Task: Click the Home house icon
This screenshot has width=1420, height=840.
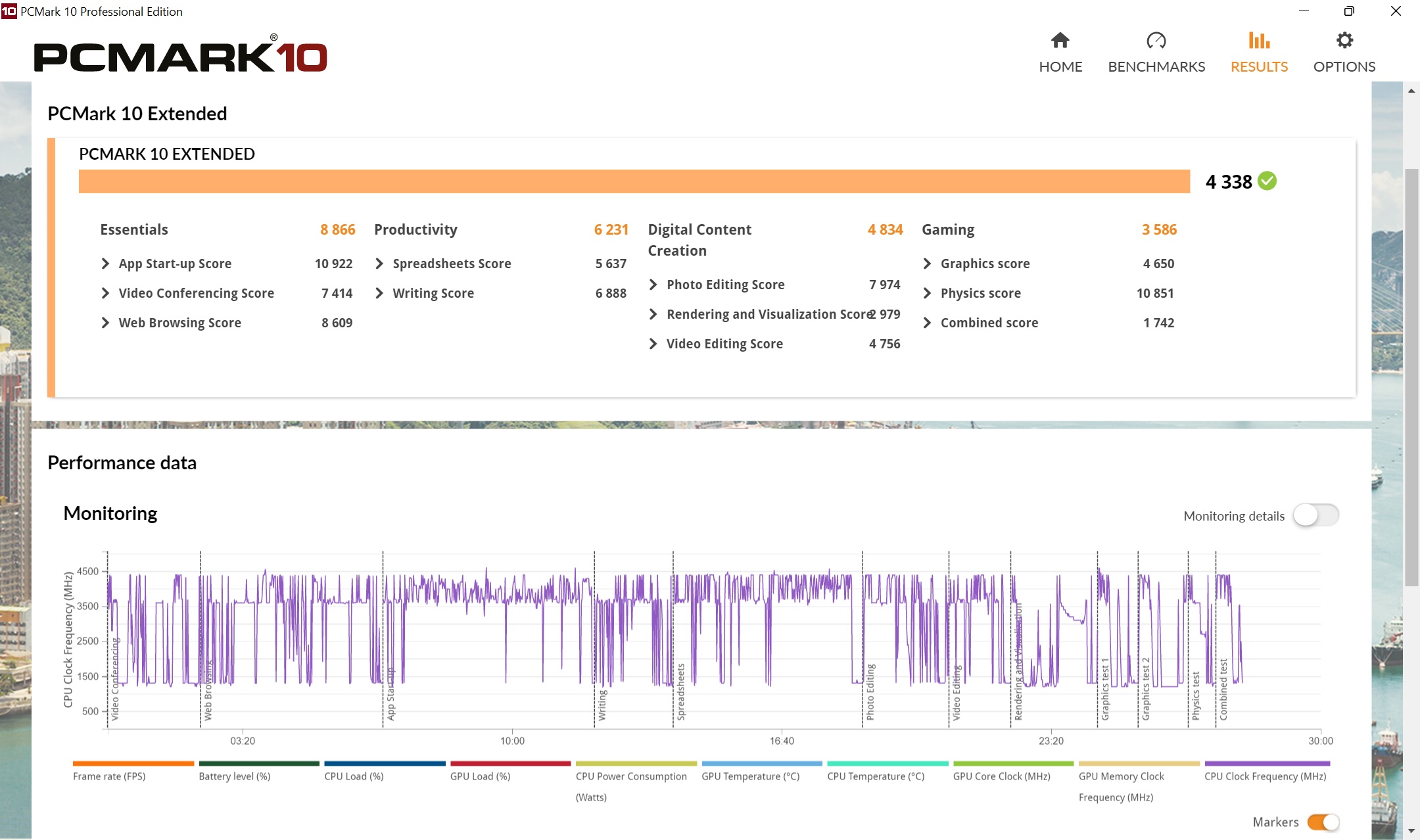Action: (1060, 41)
